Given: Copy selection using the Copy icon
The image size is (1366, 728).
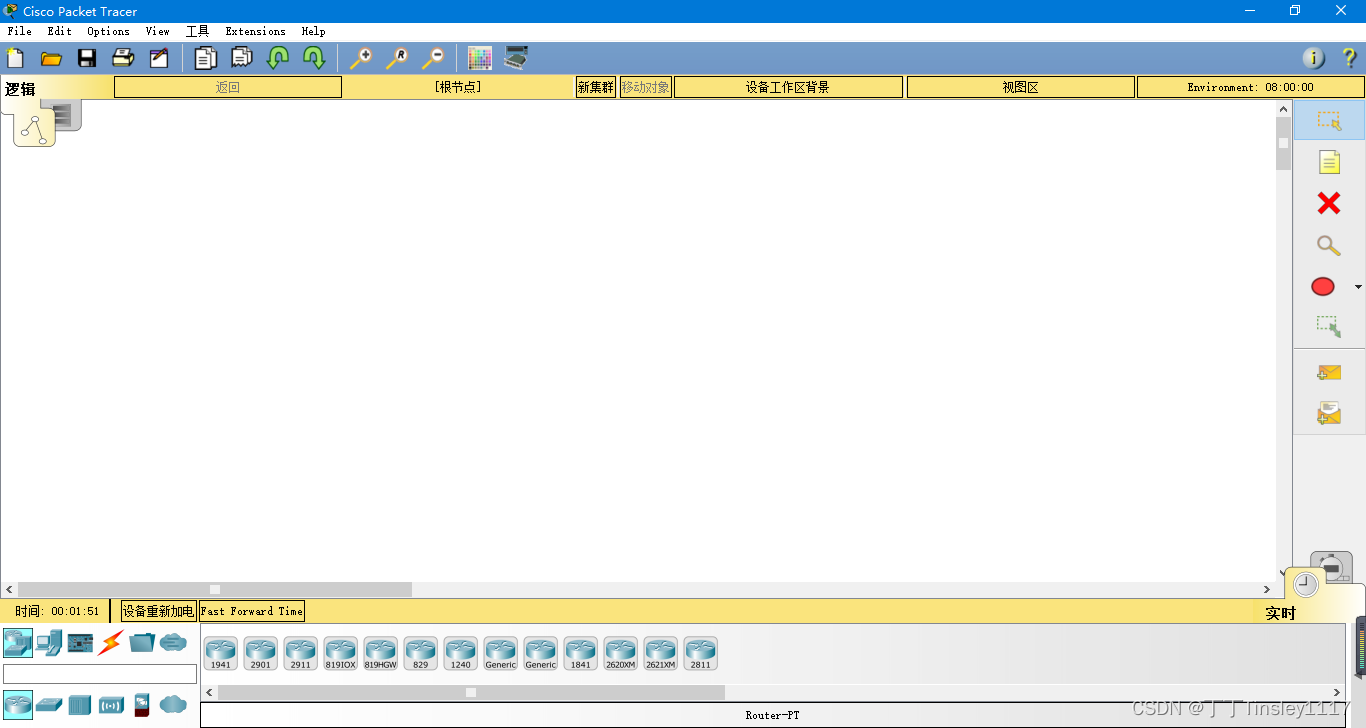Looking at the screenshot, I should pyautogui.click(x=205, y=58).
